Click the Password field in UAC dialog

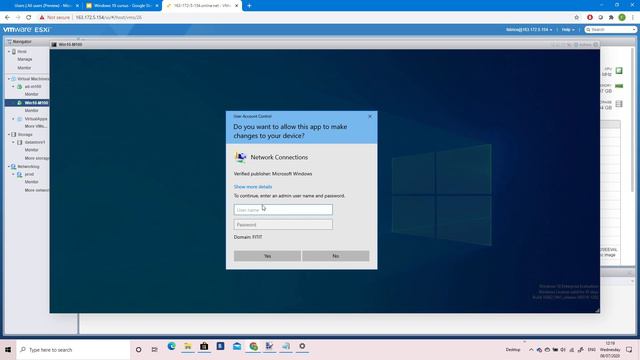click(283, 224)
